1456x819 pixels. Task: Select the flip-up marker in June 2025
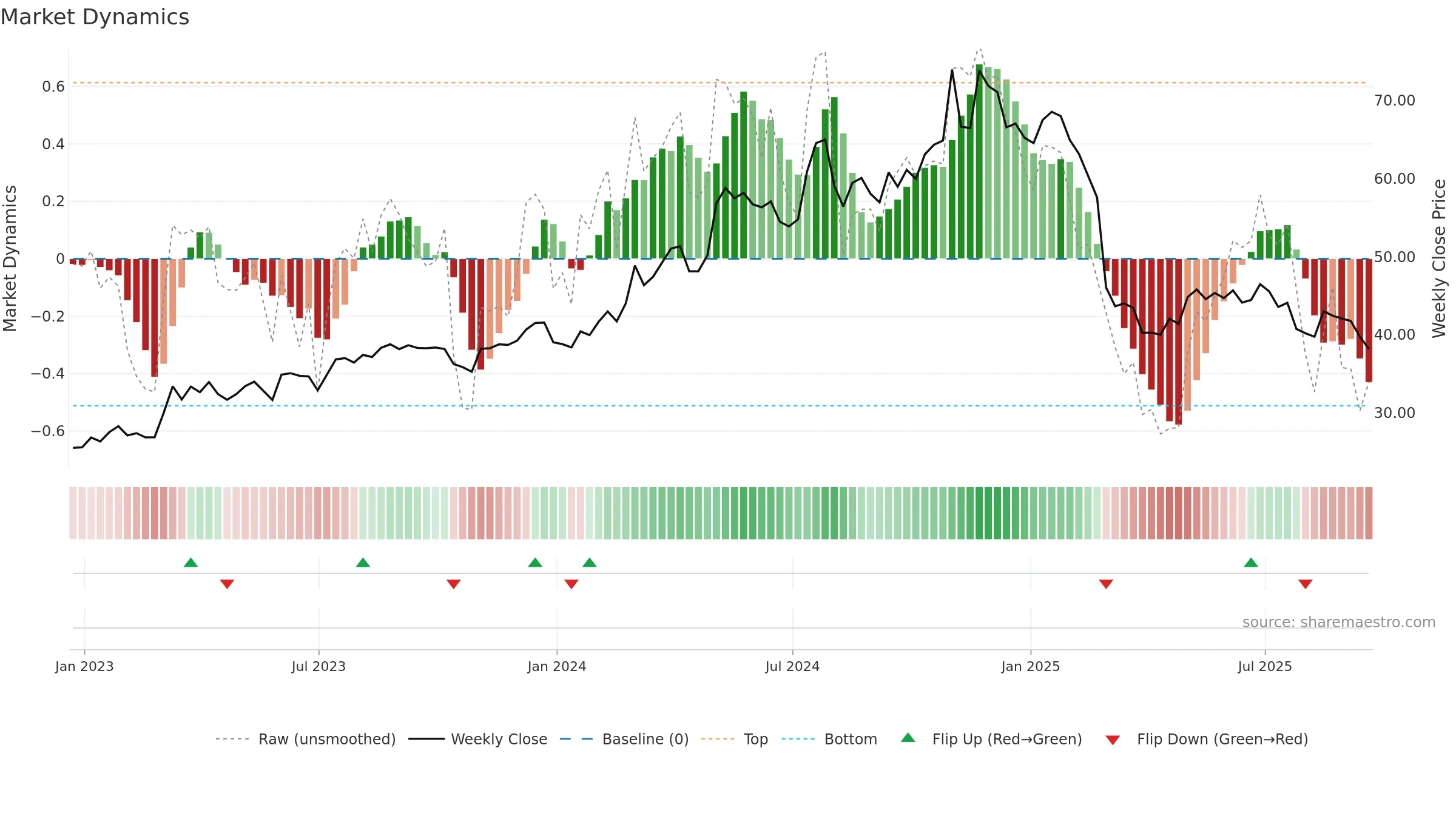point(1251,562)
